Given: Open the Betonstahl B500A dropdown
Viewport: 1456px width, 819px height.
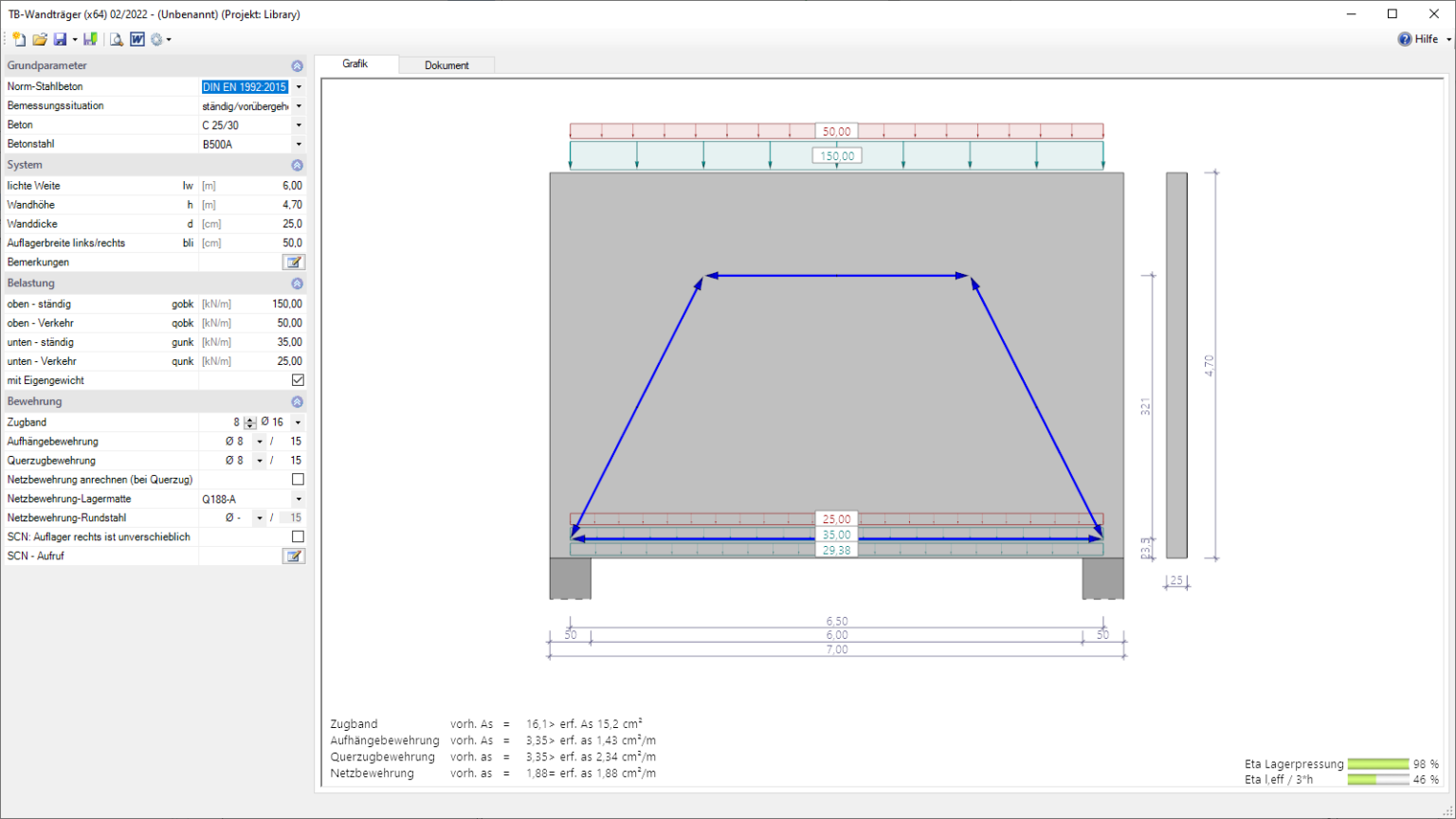Looking at the screenshot, I should click(299, 144).
